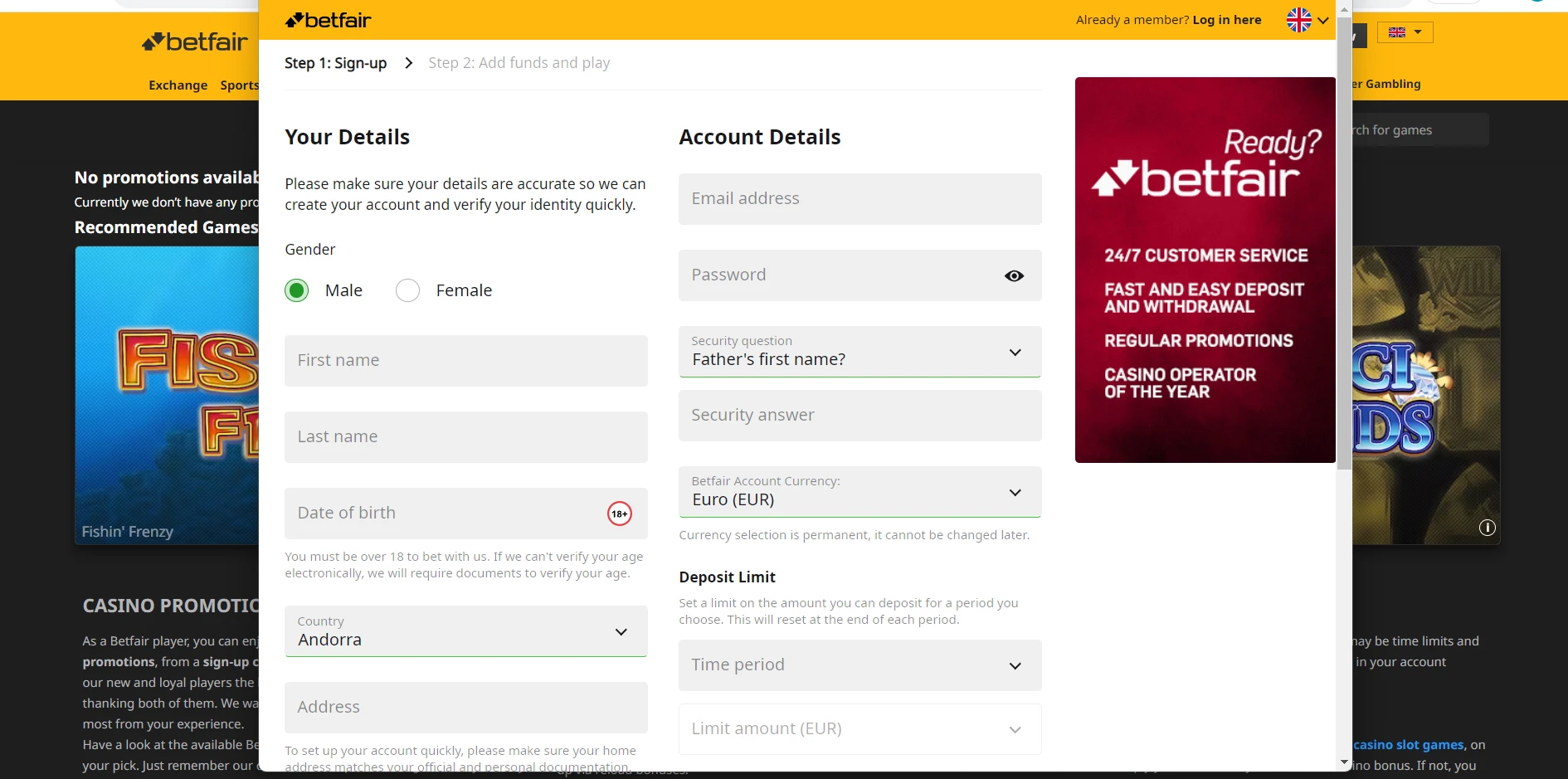Open Exchange menu on background page
Viewport: 1568px width, 779px height.
coord(178,85)
